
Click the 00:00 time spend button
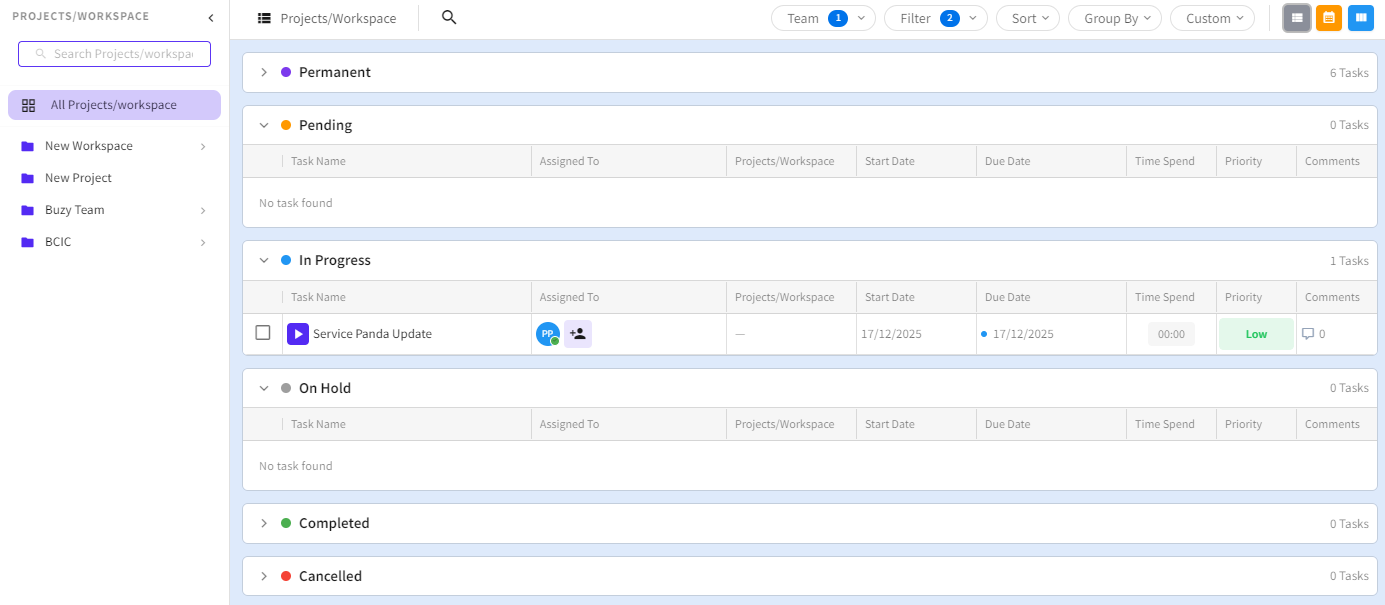point(1171,334)
